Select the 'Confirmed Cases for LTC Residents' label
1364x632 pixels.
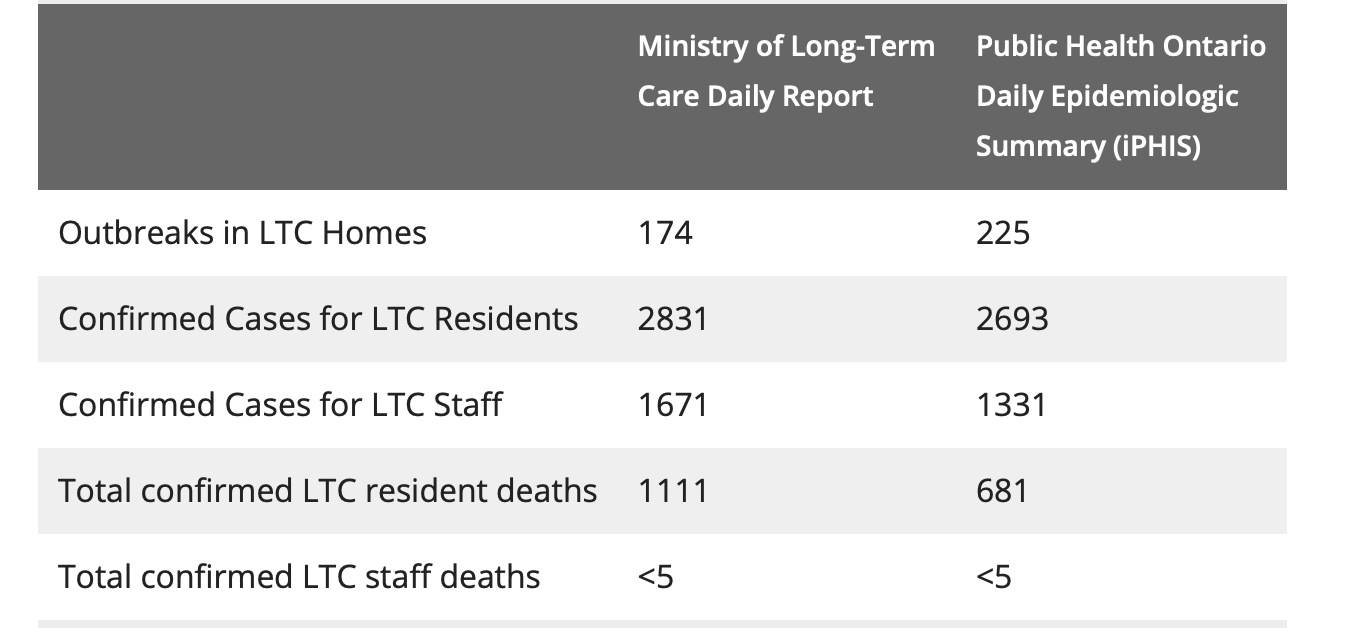click(x=318, y=319)
